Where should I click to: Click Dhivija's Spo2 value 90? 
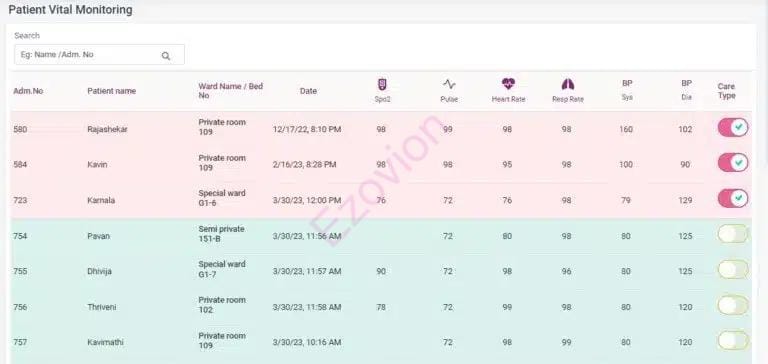[x=381, y=271]
